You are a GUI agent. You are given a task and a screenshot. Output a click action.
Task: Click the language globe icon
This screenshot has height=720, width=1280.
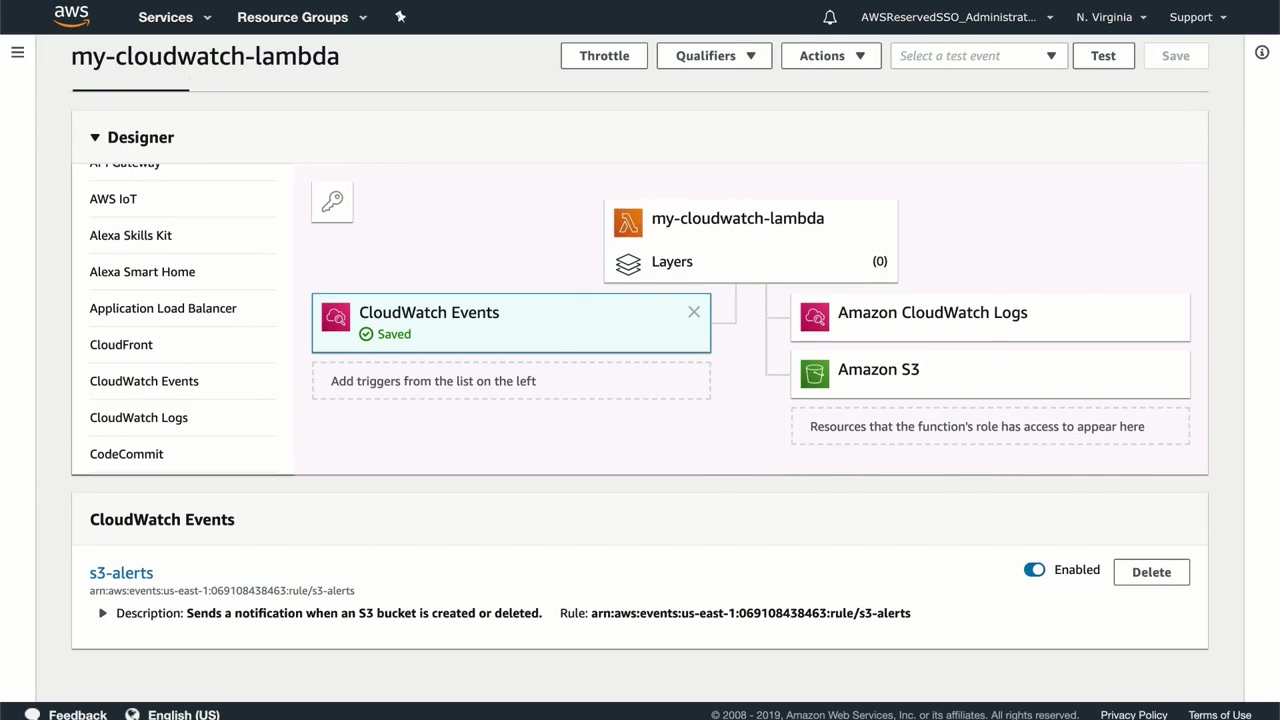pyautogui.click(x=132, y=714)
